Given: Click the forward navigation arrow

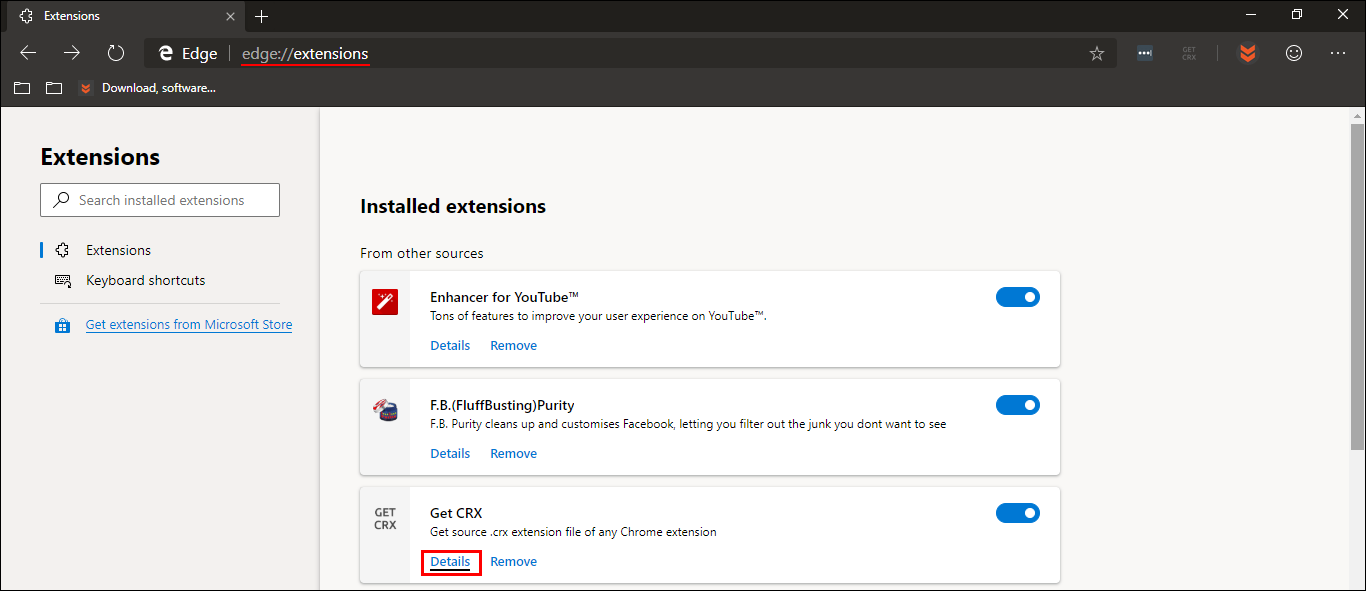Looking at the screenshot, I should point(72,53).
